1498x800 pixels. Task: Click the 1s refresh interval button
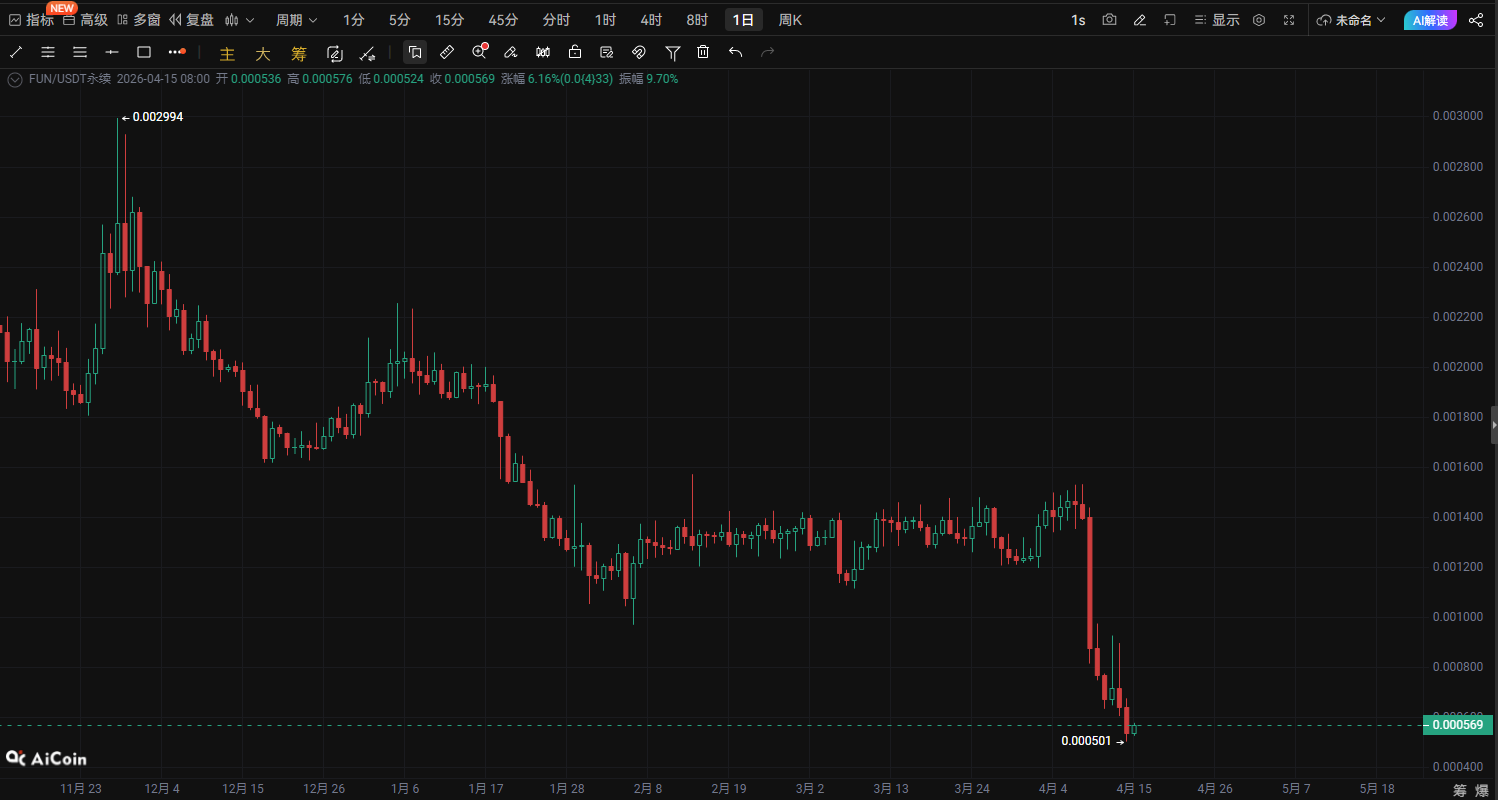(x=1078, y=20)
